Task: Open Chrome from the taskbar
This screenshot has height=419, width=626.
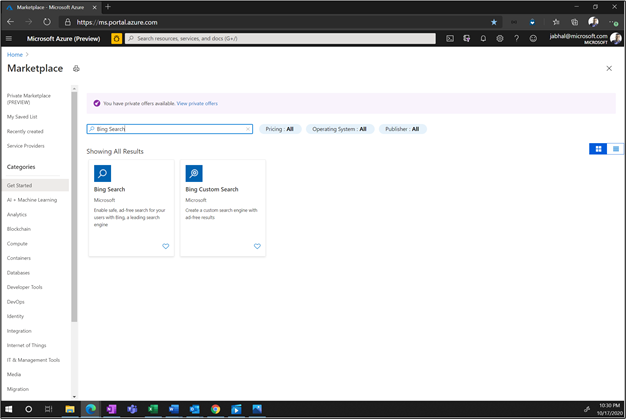Action: click(215, 409)
